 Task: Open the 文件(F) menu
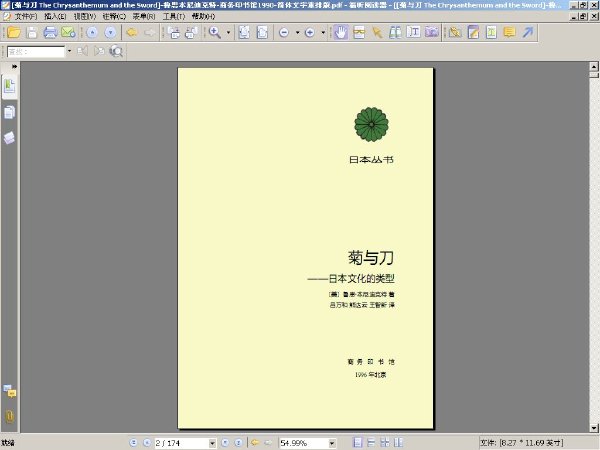click(26, 16)
